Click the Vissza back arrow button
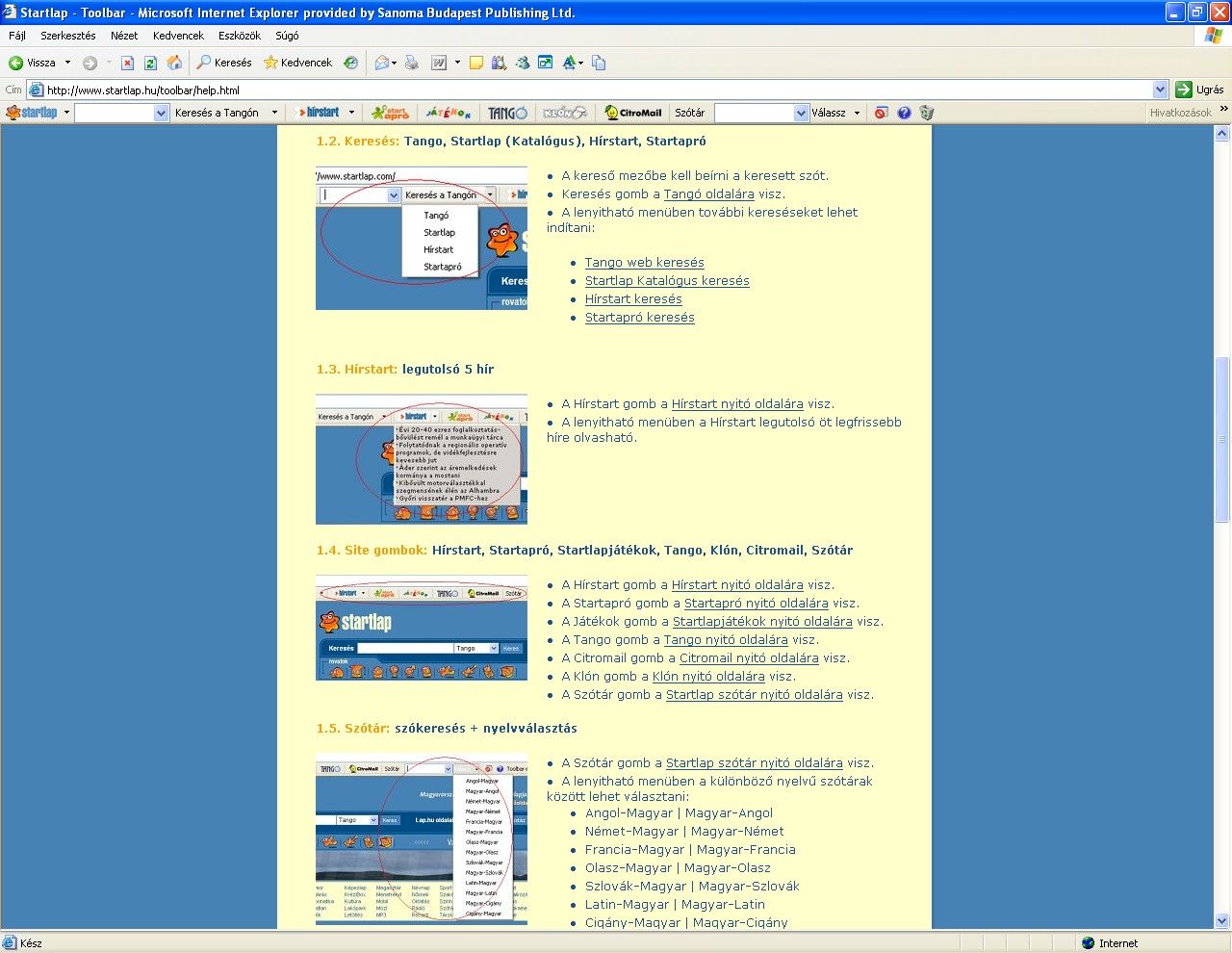The width and height of the screenshot is (1232, 953). click(x=32, y=63)
